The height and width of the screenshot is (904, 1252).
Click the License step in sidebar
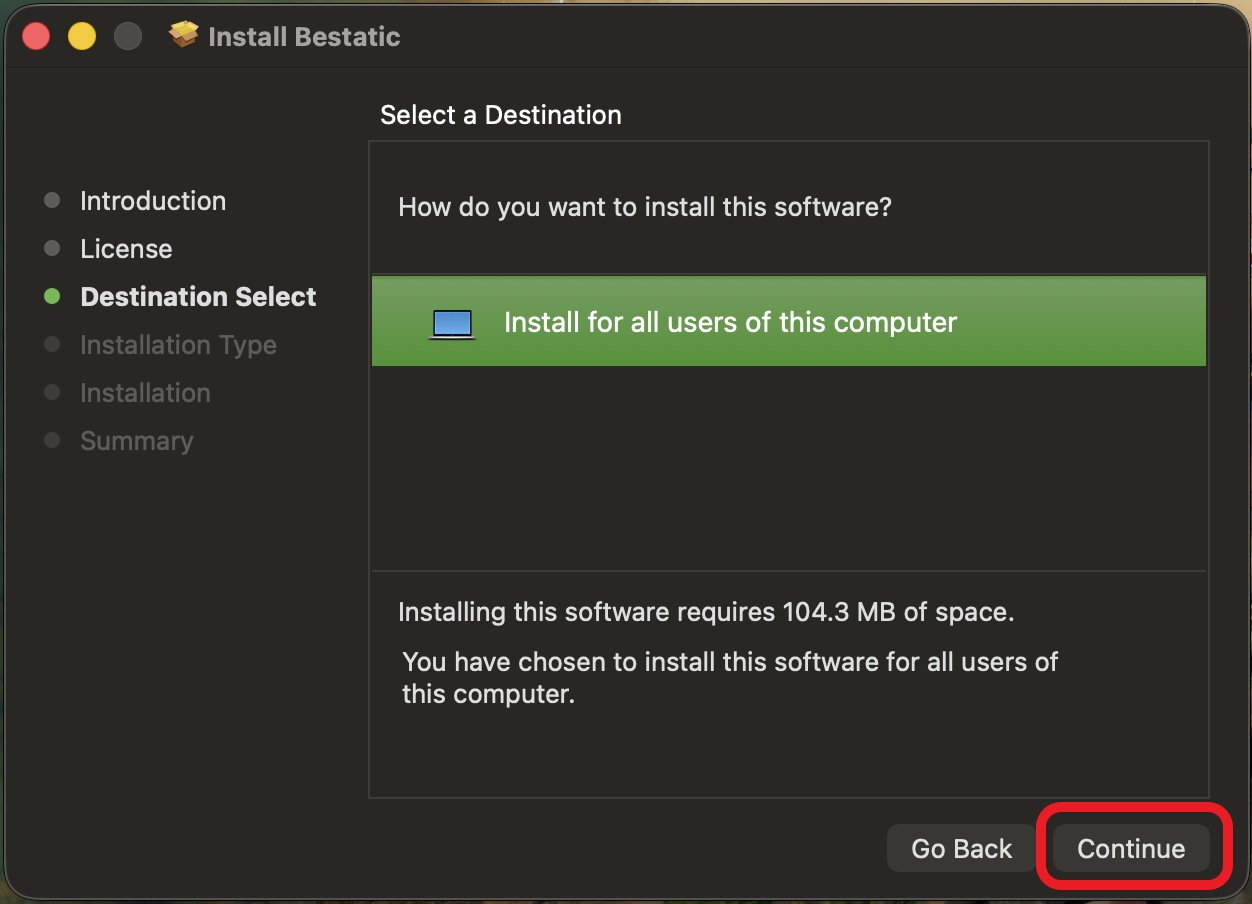[x=126, y=249]
